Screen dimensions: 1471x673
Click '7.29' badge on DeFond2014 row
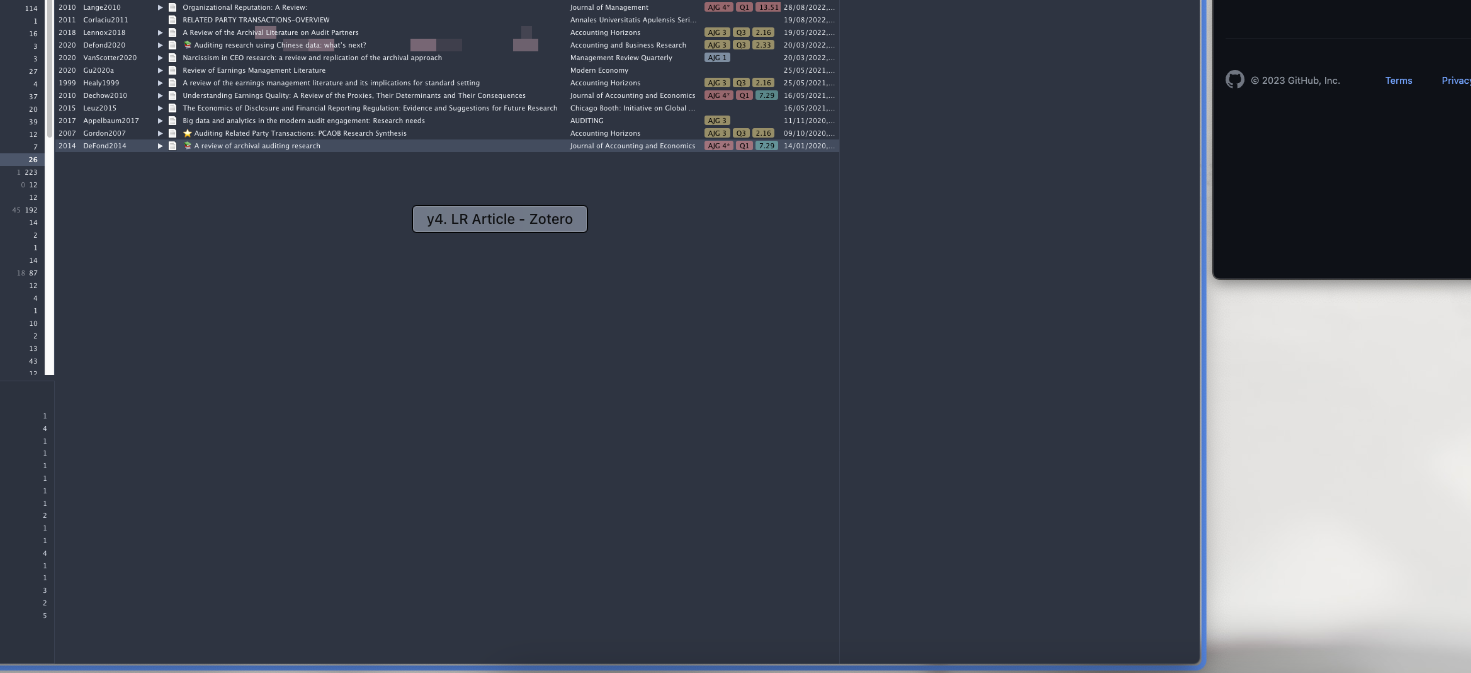tap(767, 145)
